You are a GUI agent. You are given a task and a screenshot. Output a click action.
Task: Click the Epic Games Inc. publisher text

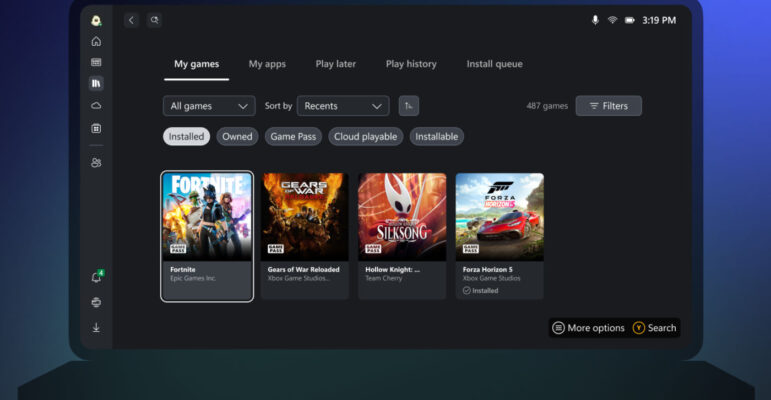coord(193,278)
